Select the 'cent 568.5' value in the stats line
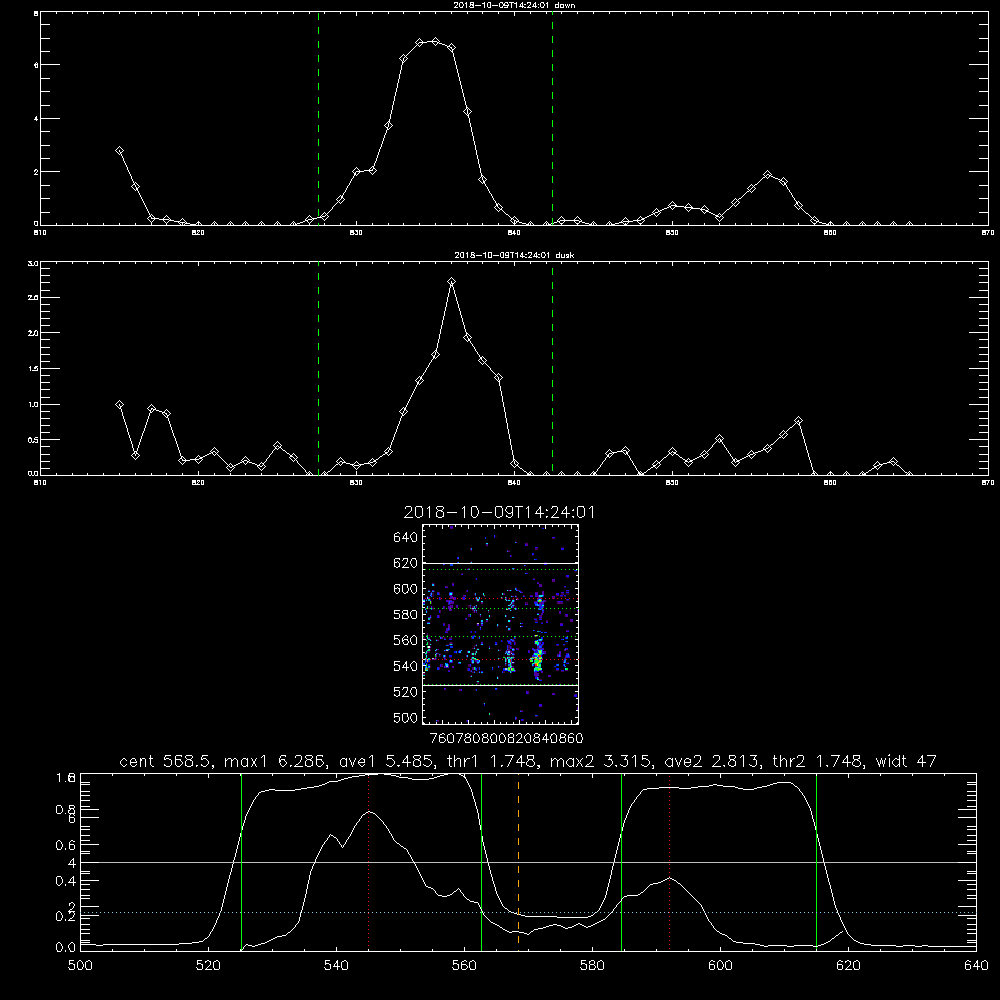The image size is (1000, 1000). (x=168, y=761)
